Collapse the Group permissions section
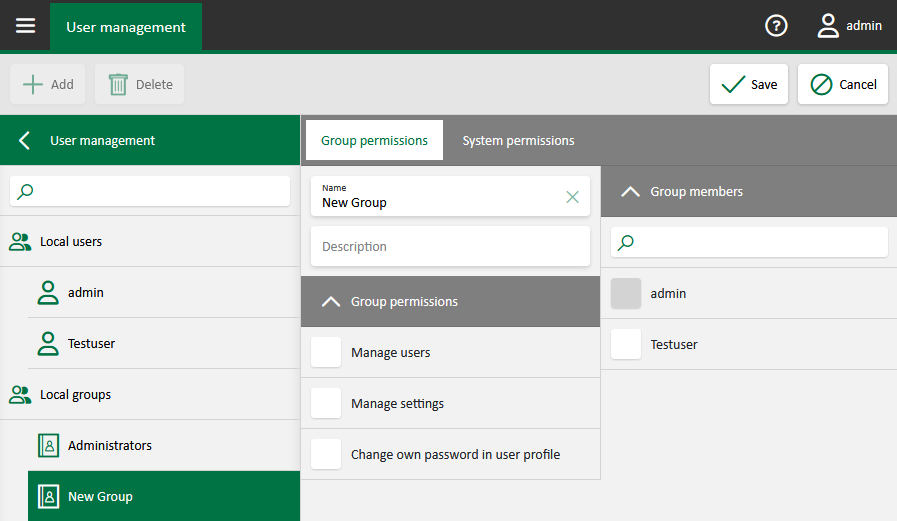Screen dimensions: 897x521 coord(331,302)
